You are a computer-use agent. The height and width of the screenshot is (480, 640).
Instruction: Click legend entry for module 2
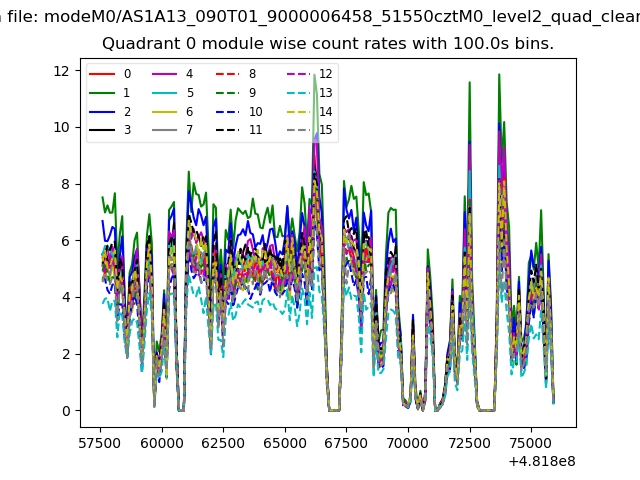click(110, 111)
